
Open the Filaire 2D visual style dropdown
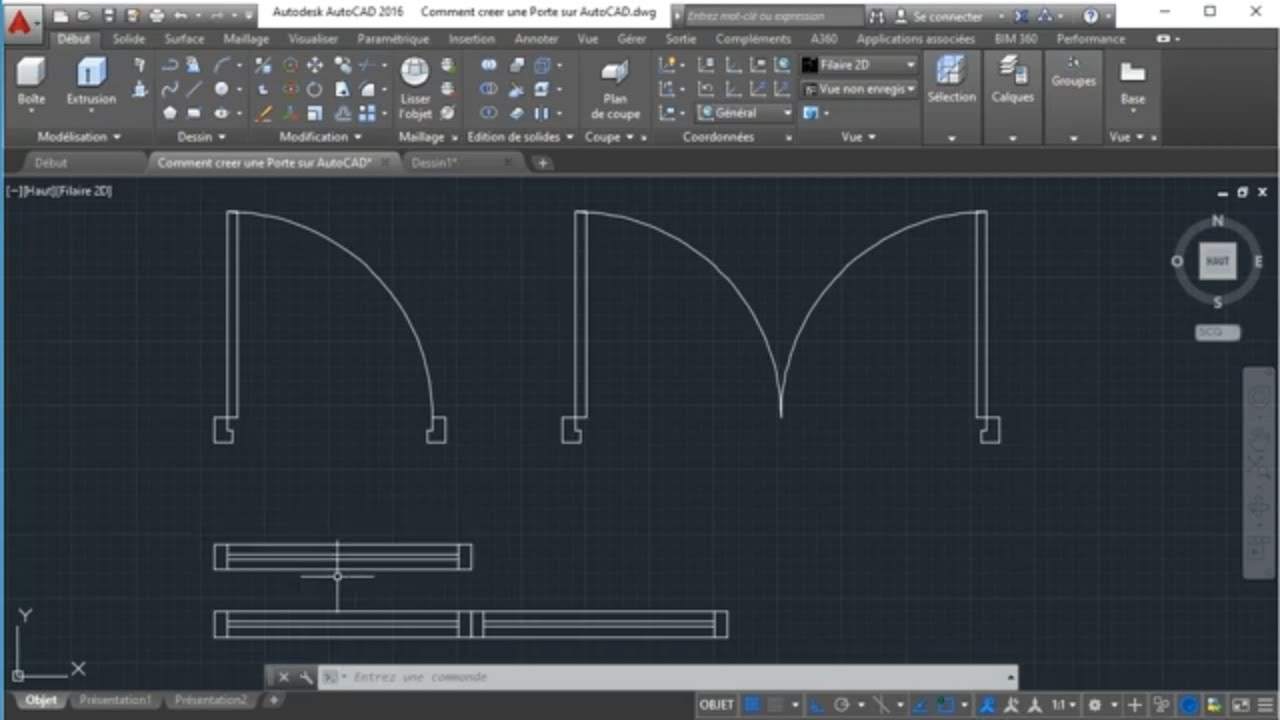(x=858, y=65)
